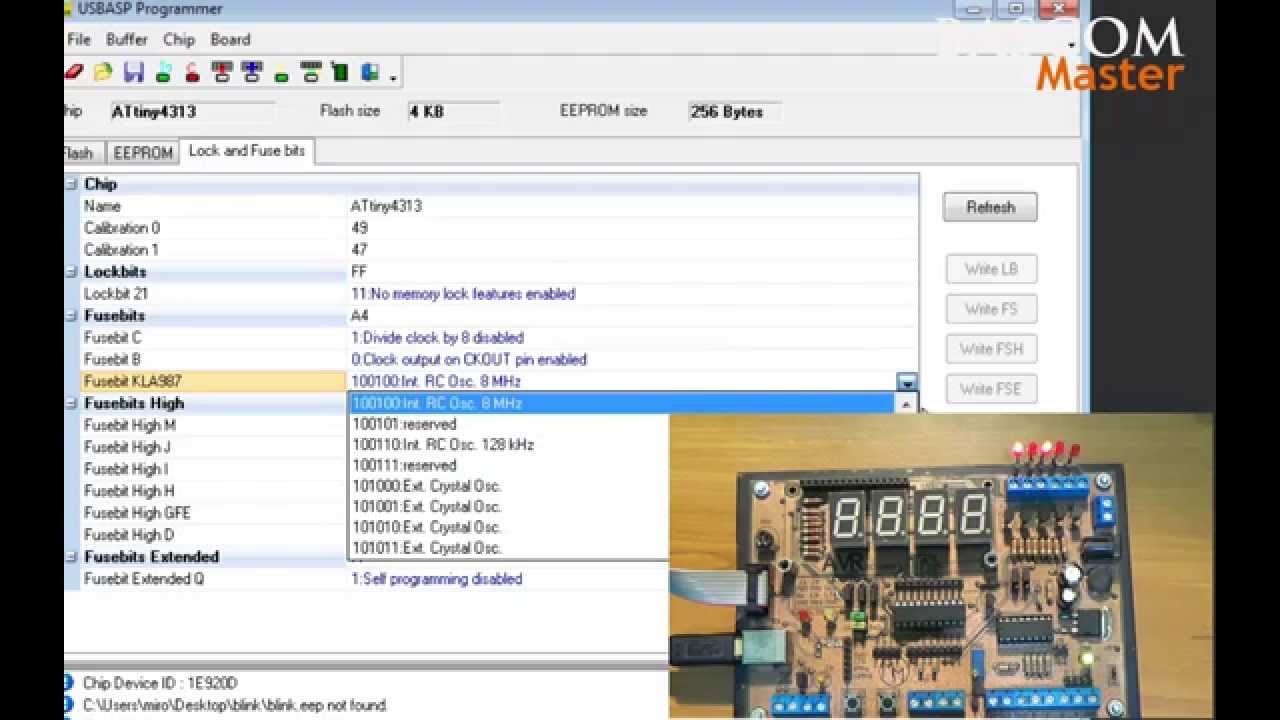Select the Fusebit Extended Q row
The height and width of the screenshot is (720, 1280).
click(375, 579)
